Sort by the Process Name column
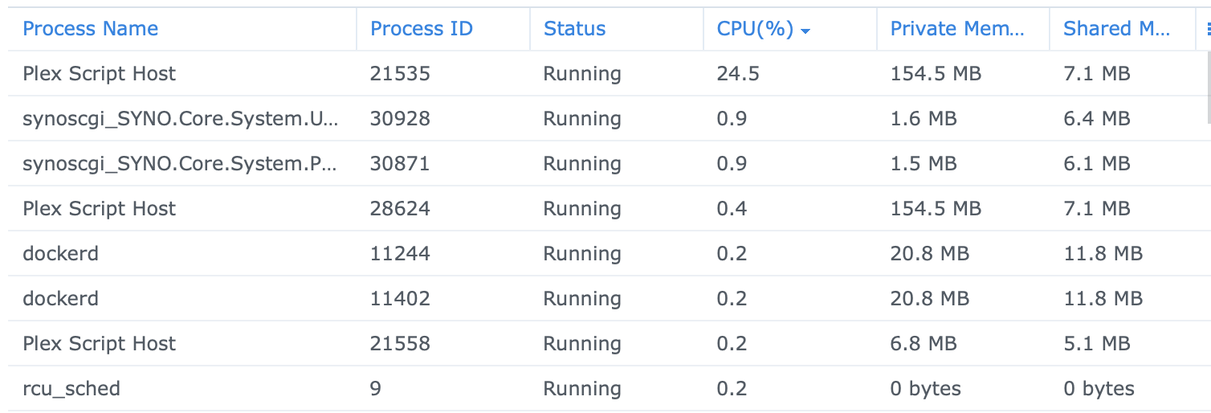1211x413 pixels. (90, 29)
